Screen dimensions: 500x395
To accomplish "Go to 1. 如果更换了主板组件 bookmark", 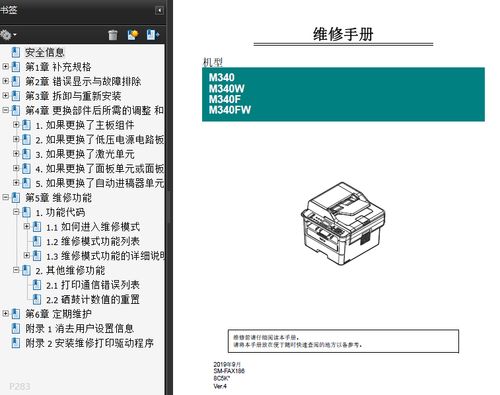I will tap(85, 125).
